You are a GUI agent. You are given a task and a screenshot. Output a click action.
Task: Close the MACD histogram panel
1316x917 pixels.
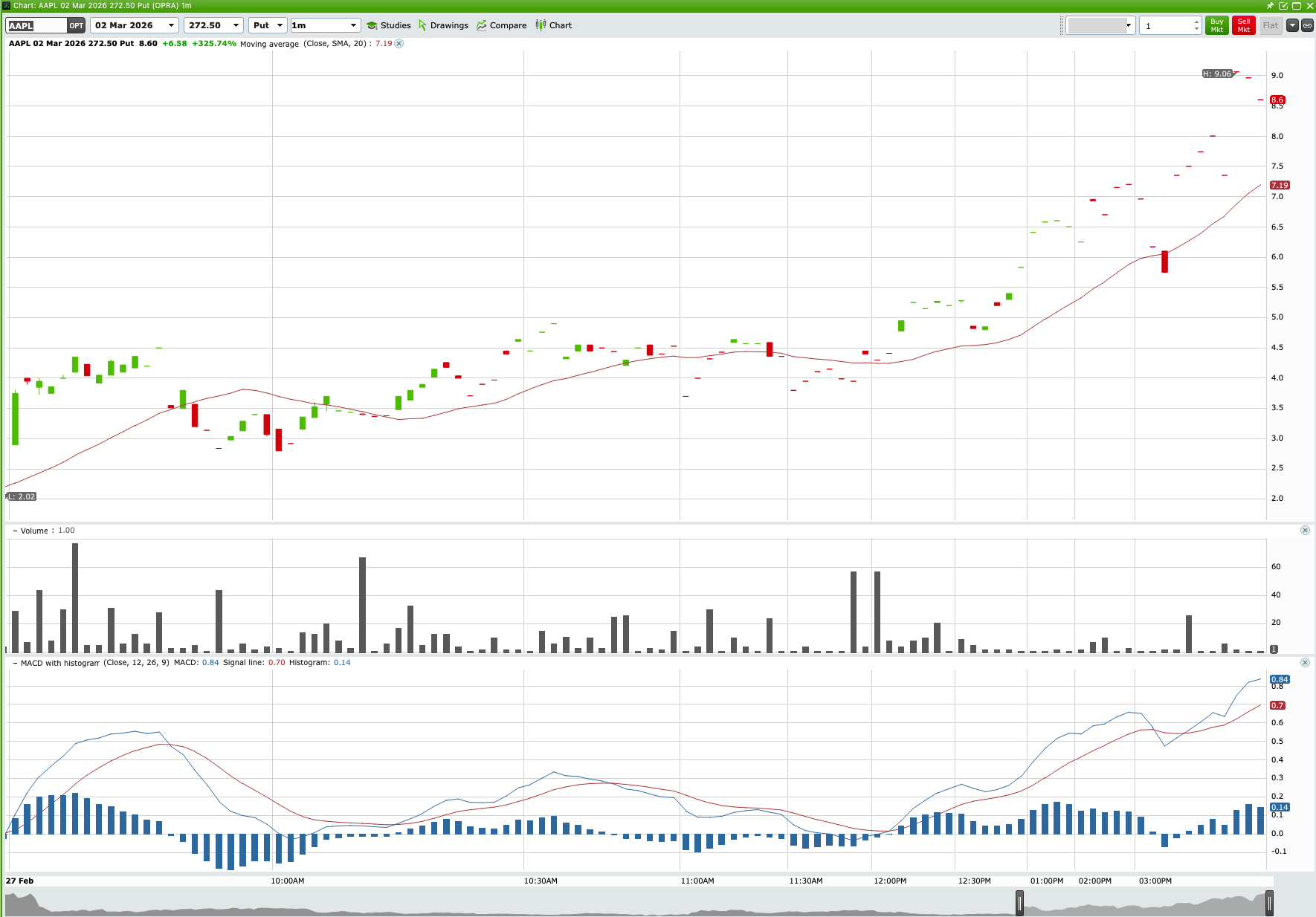pyautogui.click(x=1306, y=662)
